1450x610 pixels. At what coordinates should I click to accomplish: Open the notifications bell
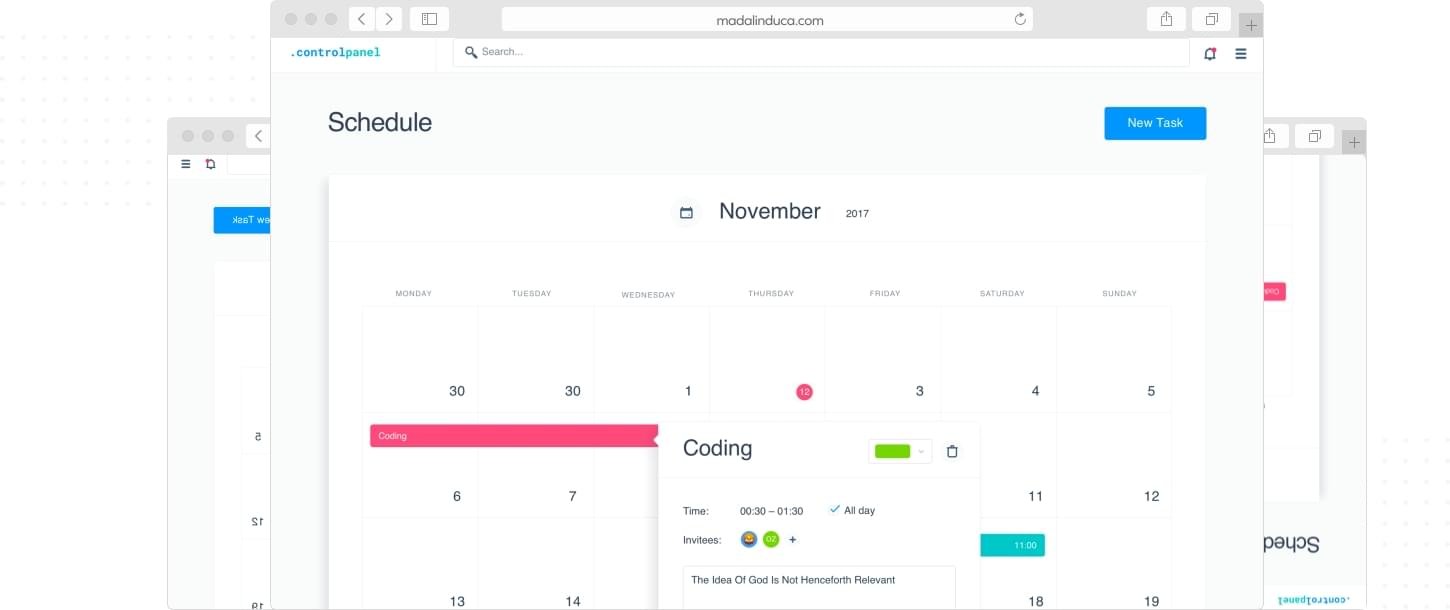pos(1210,54)
